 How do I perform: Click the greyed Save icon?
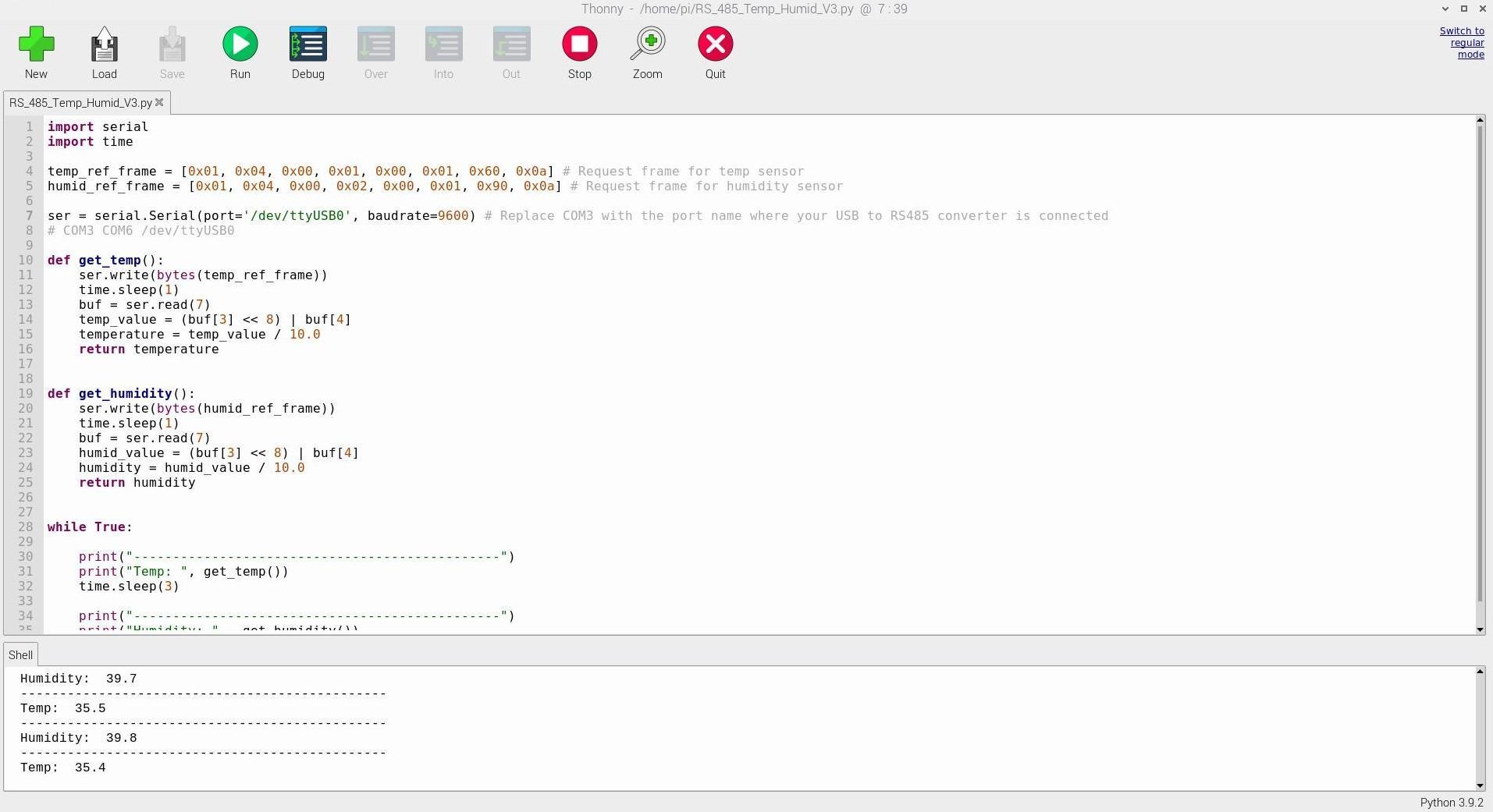coord(172,44)
